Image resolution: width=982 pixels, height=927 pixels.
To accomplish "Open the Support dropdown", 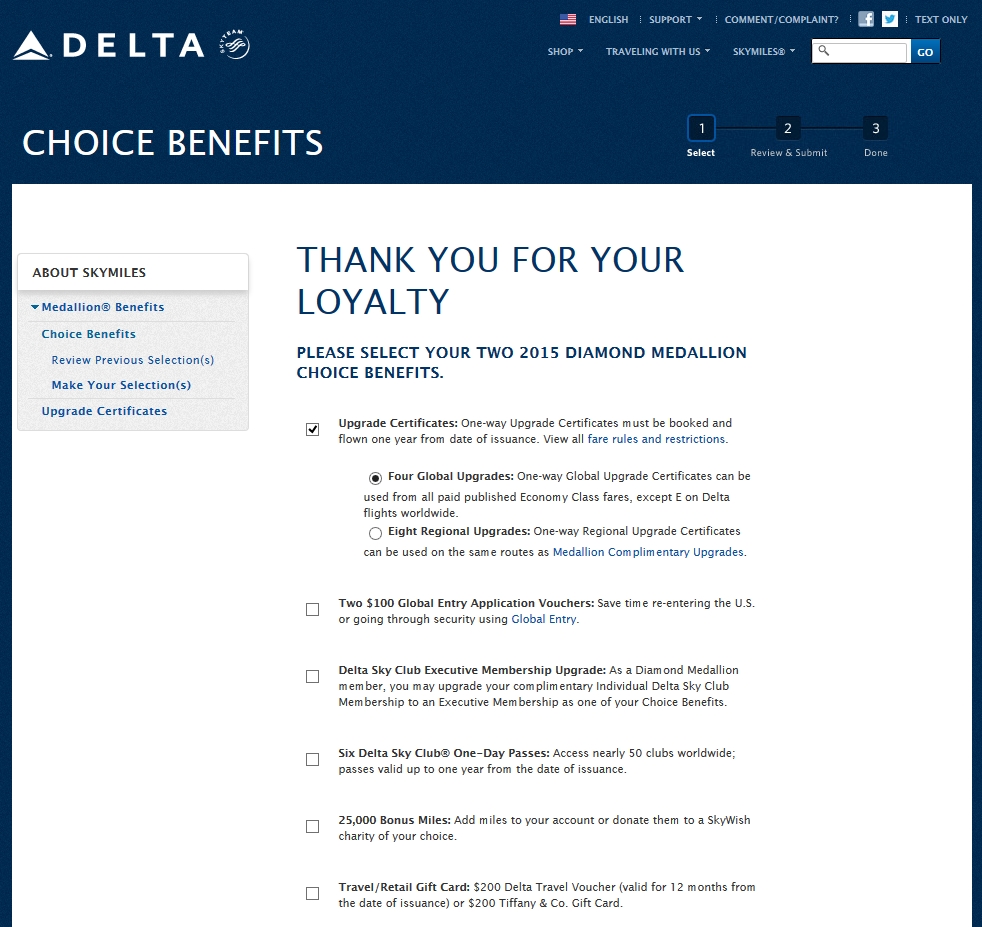I will 675,19.
